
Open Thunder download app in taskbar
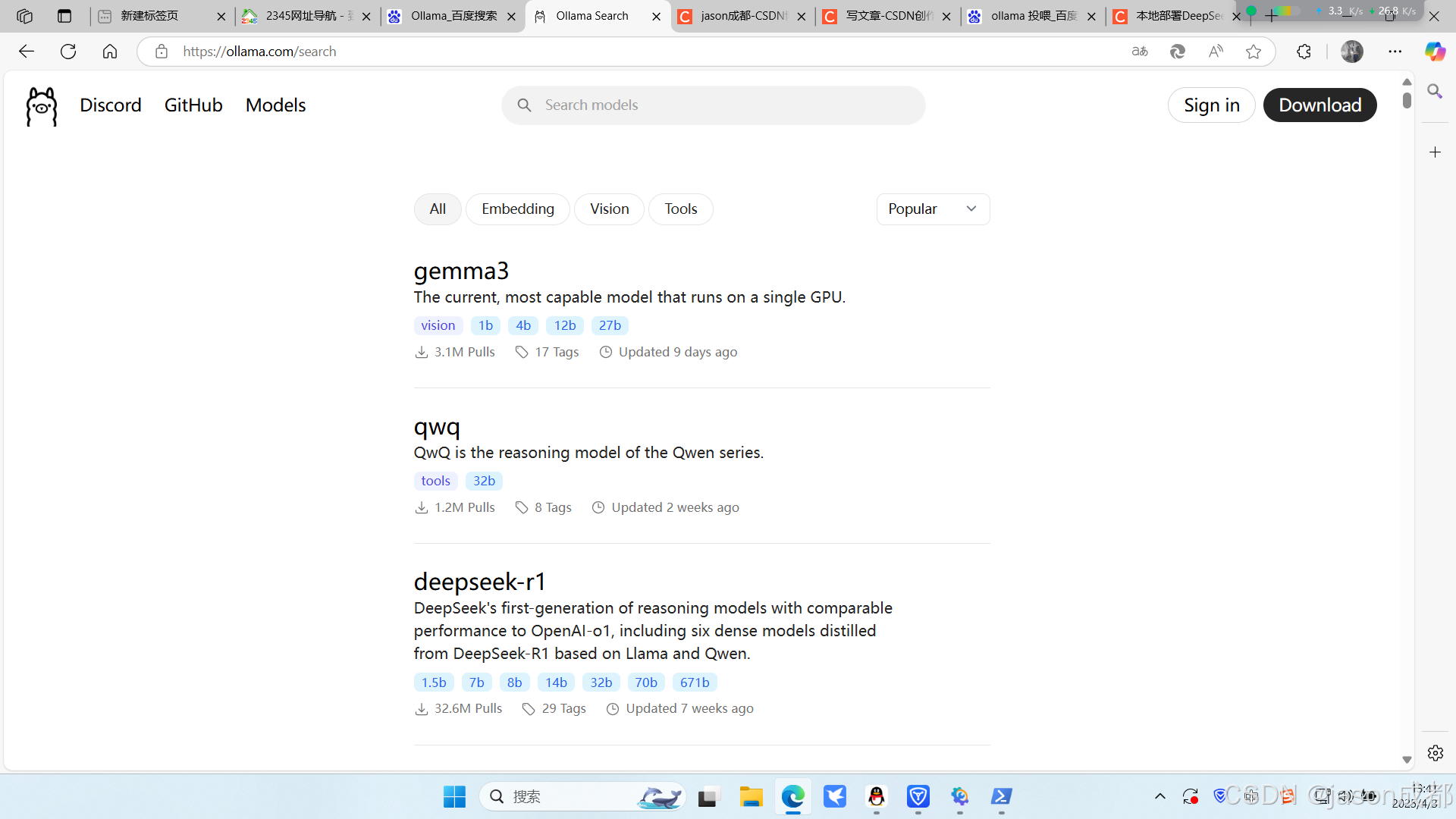point(835,797)
